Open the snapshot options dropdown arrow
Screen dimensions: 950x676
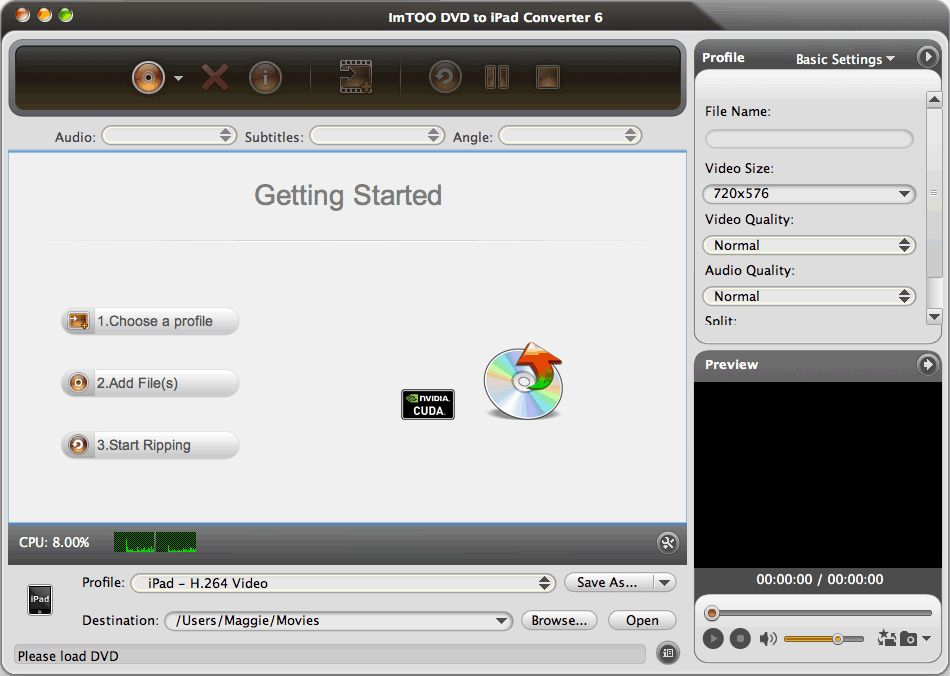926,638
